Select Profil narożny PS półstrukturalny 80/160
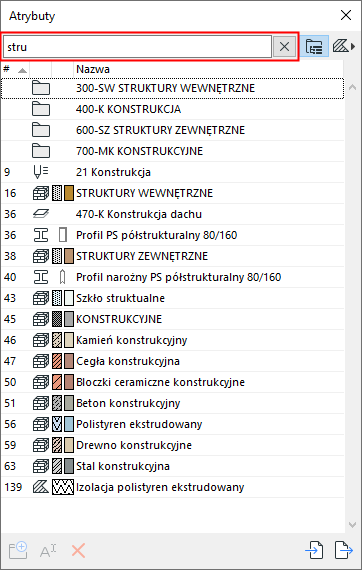 coord(173,277)
